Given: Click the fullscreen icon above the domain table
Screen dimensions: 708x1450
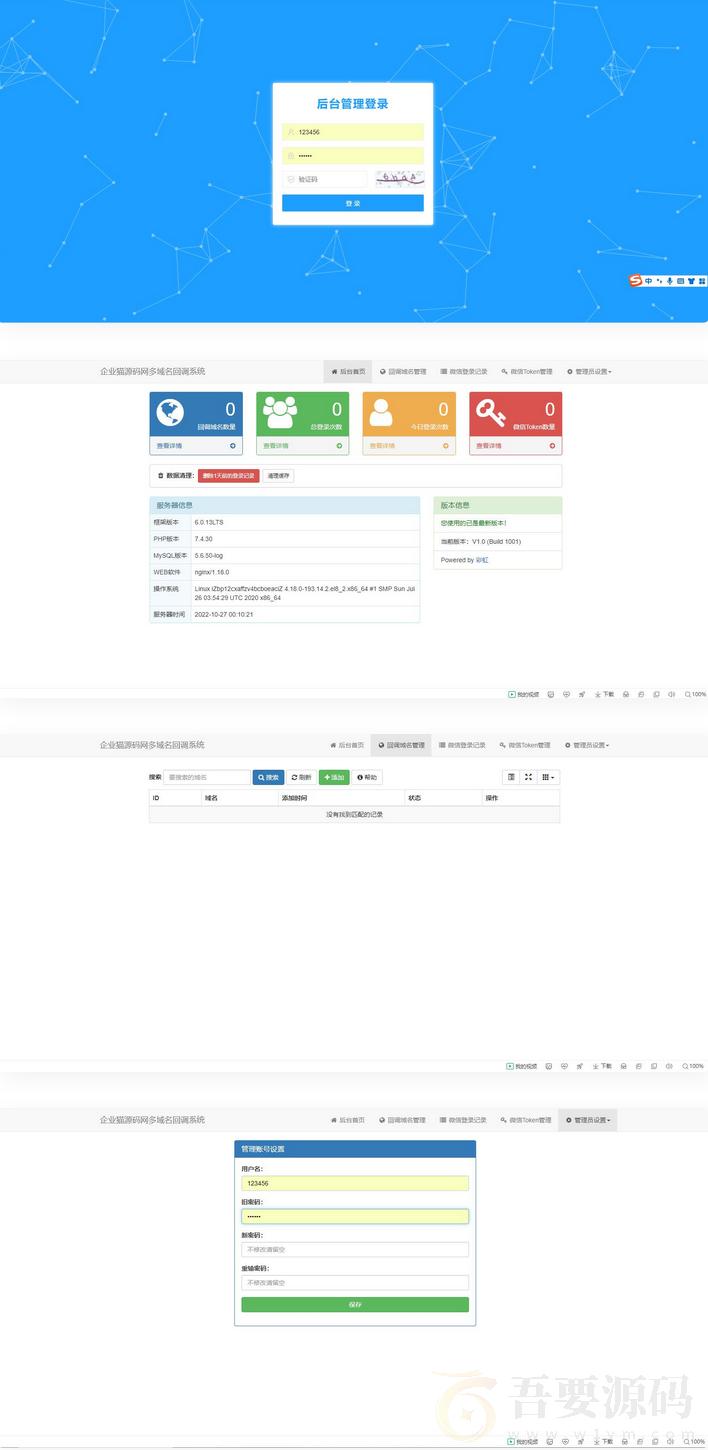Looking at the screenshot, I should click(529, 777).
